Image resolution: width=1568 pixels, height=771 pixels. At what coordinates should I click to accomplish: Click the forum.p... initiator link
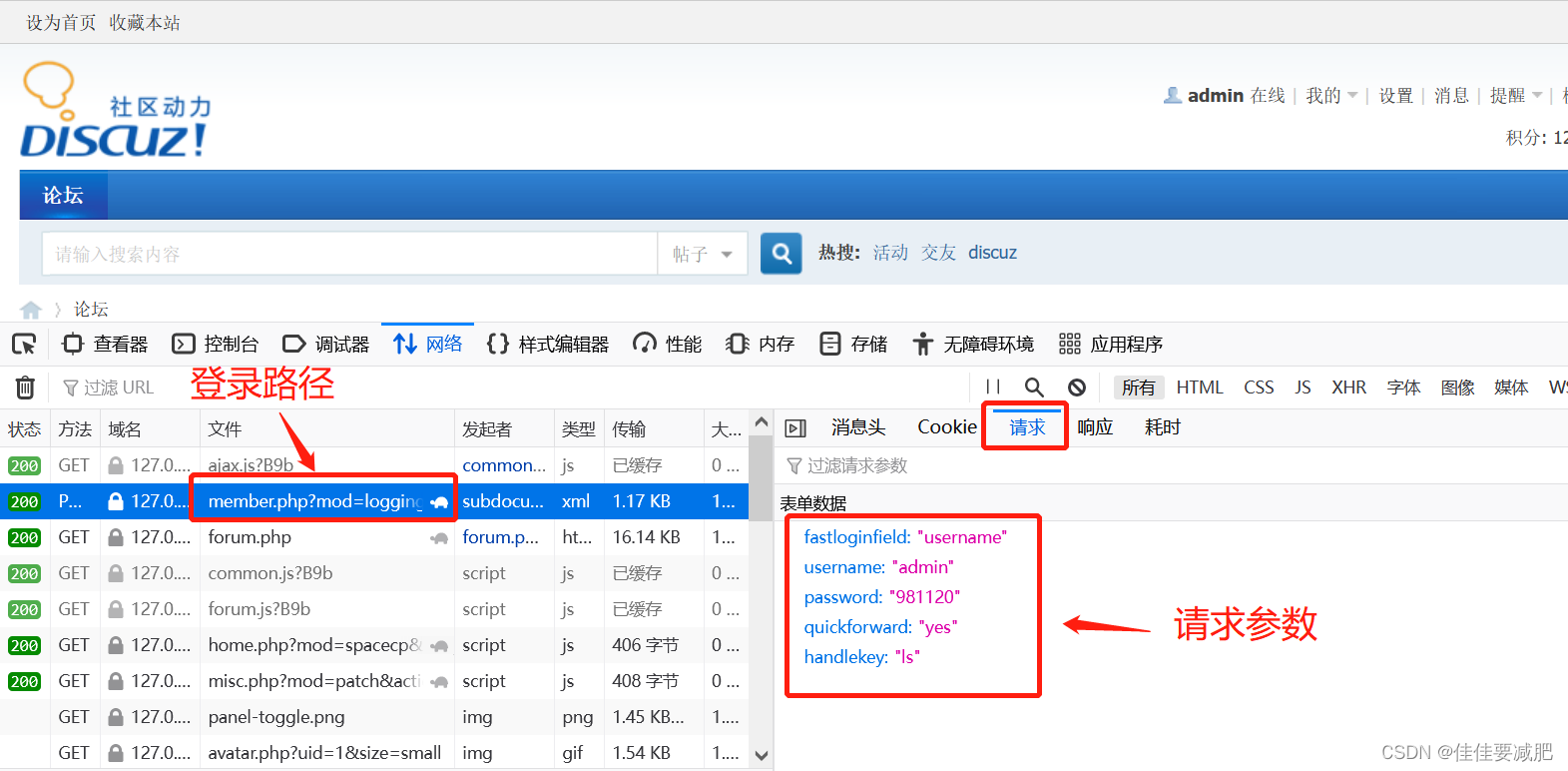click(500, 537)
